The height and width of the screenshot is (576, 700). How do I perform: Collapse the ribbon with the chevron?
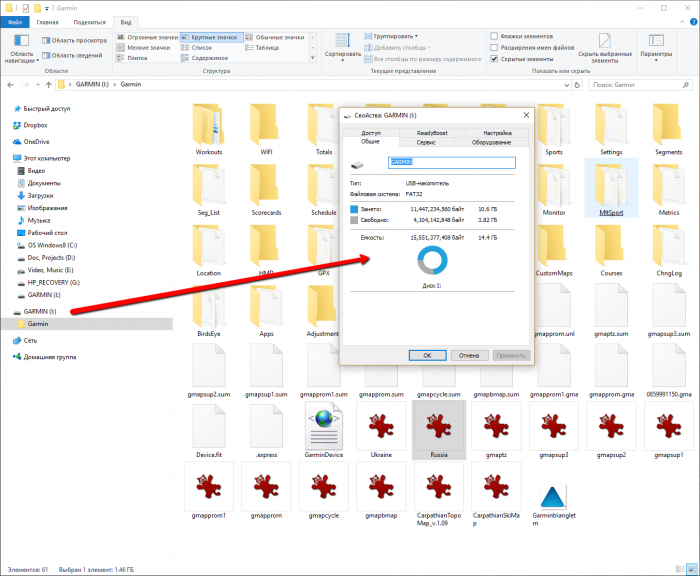point(682,22)
